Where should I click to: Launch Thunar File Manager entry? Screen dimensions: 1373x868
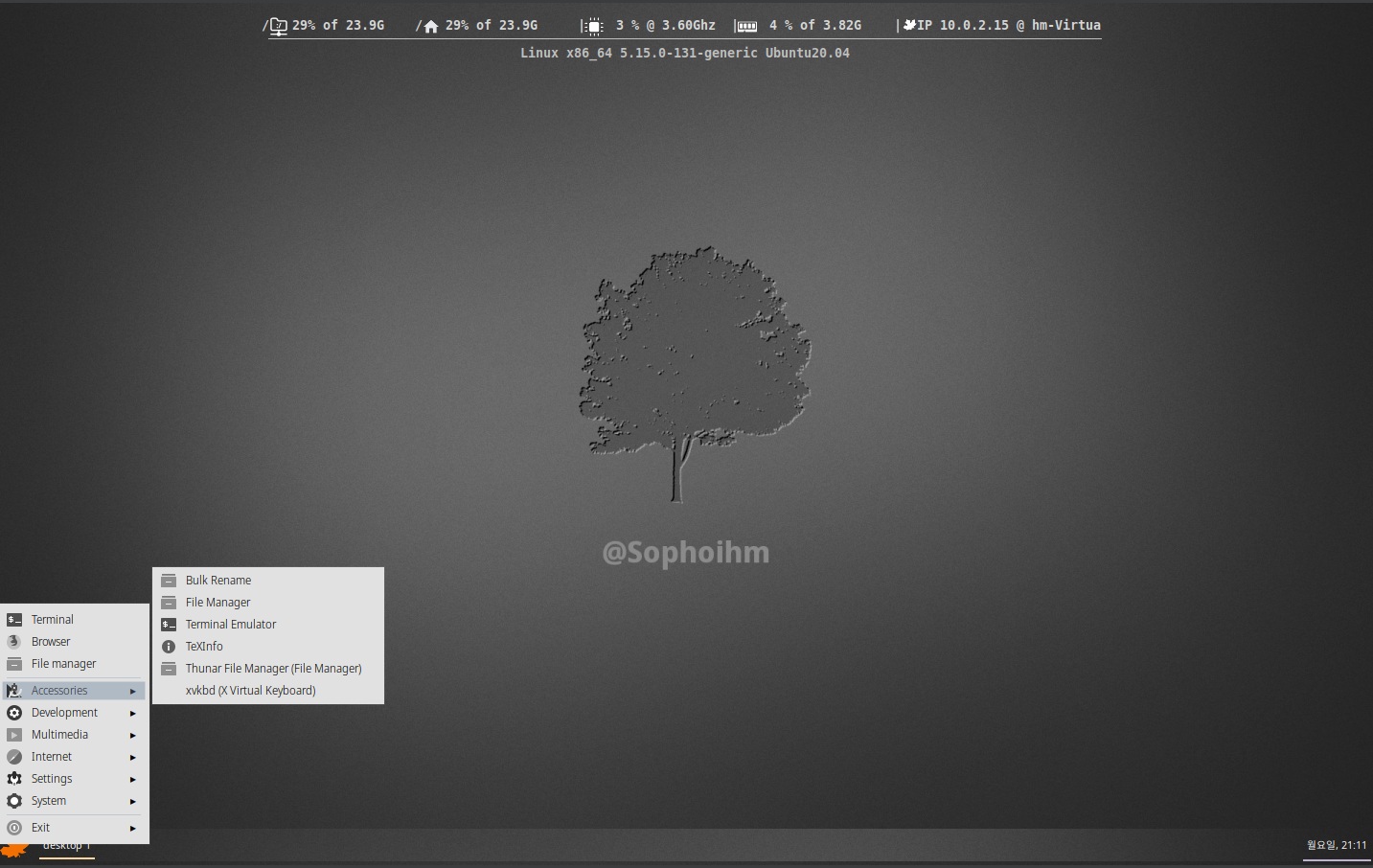[x=273, y=669]
